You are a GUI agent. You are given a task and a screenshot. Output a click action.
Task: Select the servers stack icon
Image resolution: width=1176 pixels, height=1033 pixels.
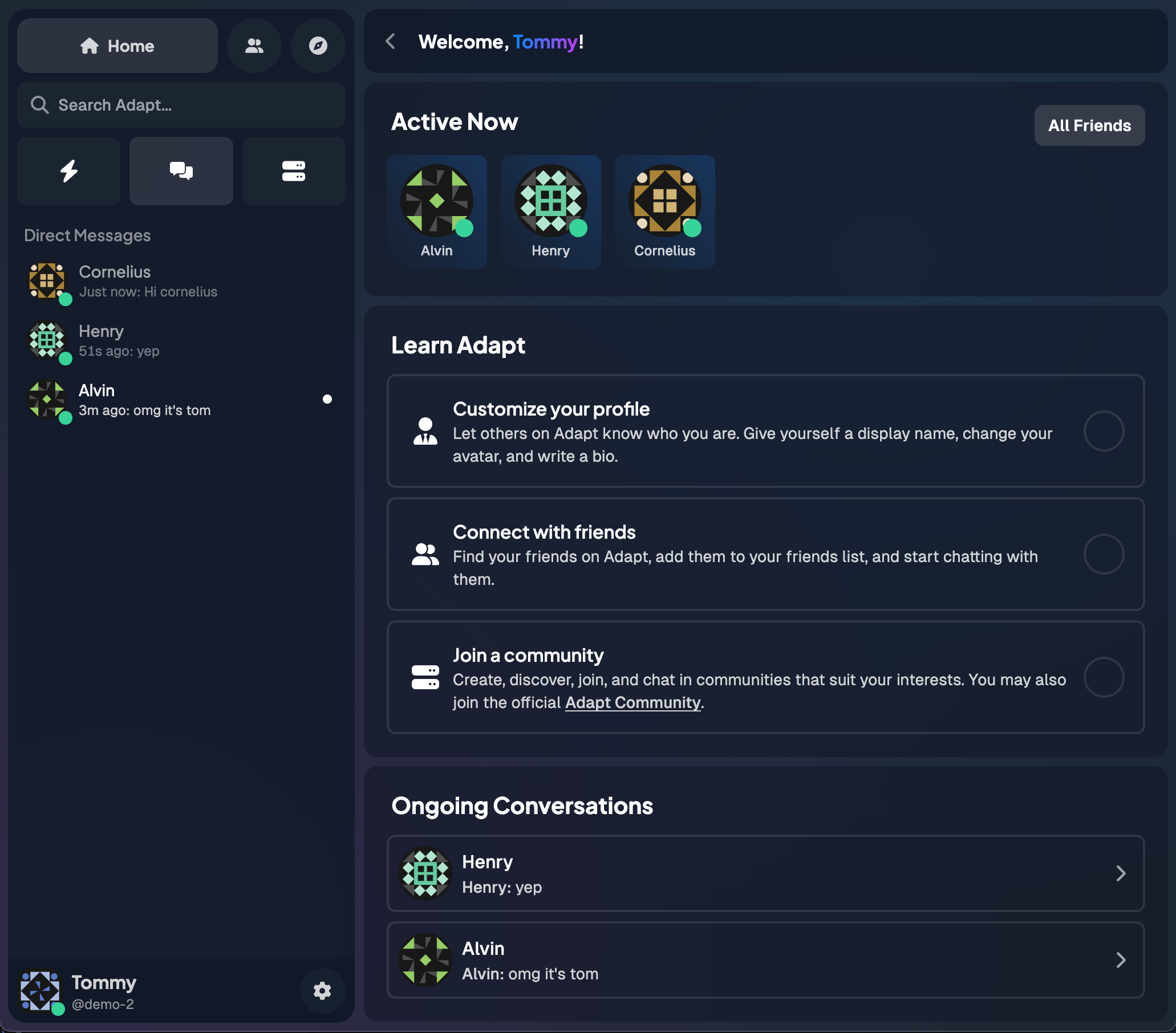pos(293,171)
